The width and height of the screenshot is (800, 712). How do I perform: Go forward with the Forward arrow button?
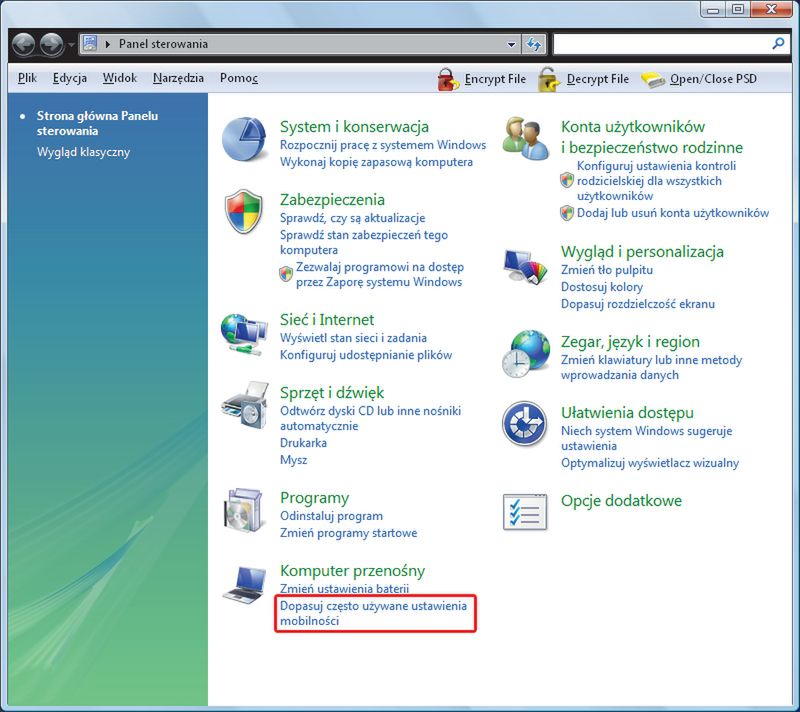[x=52, y=44]
